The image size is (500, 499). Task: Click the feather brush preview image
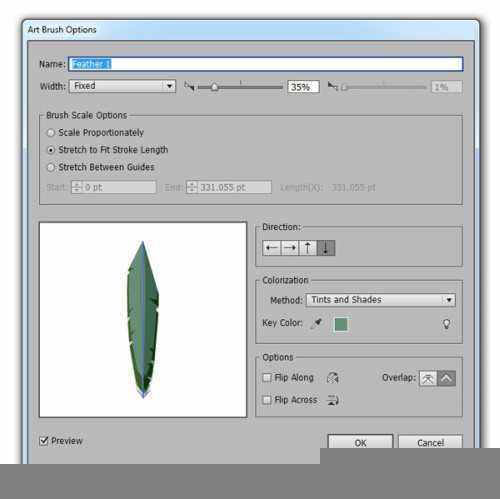tap(143, 319)
